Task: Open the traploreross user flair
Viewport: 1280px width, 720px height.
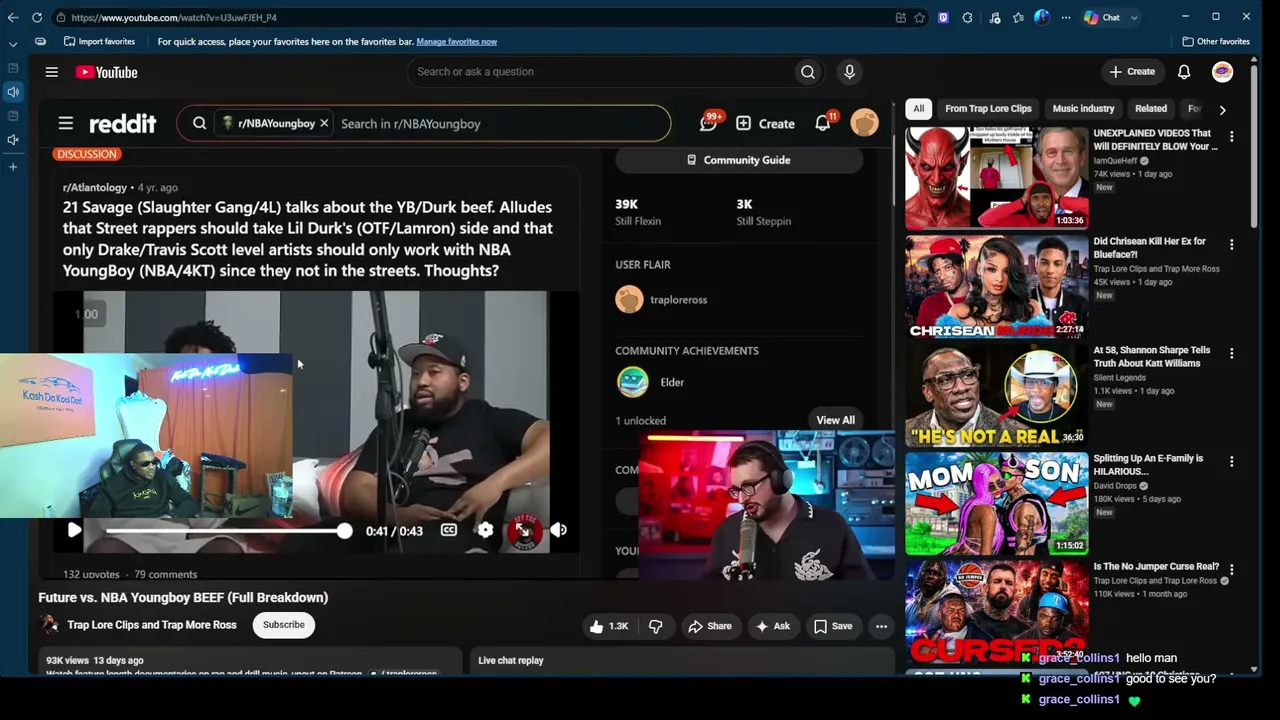Action: click(x=661, y=300)
